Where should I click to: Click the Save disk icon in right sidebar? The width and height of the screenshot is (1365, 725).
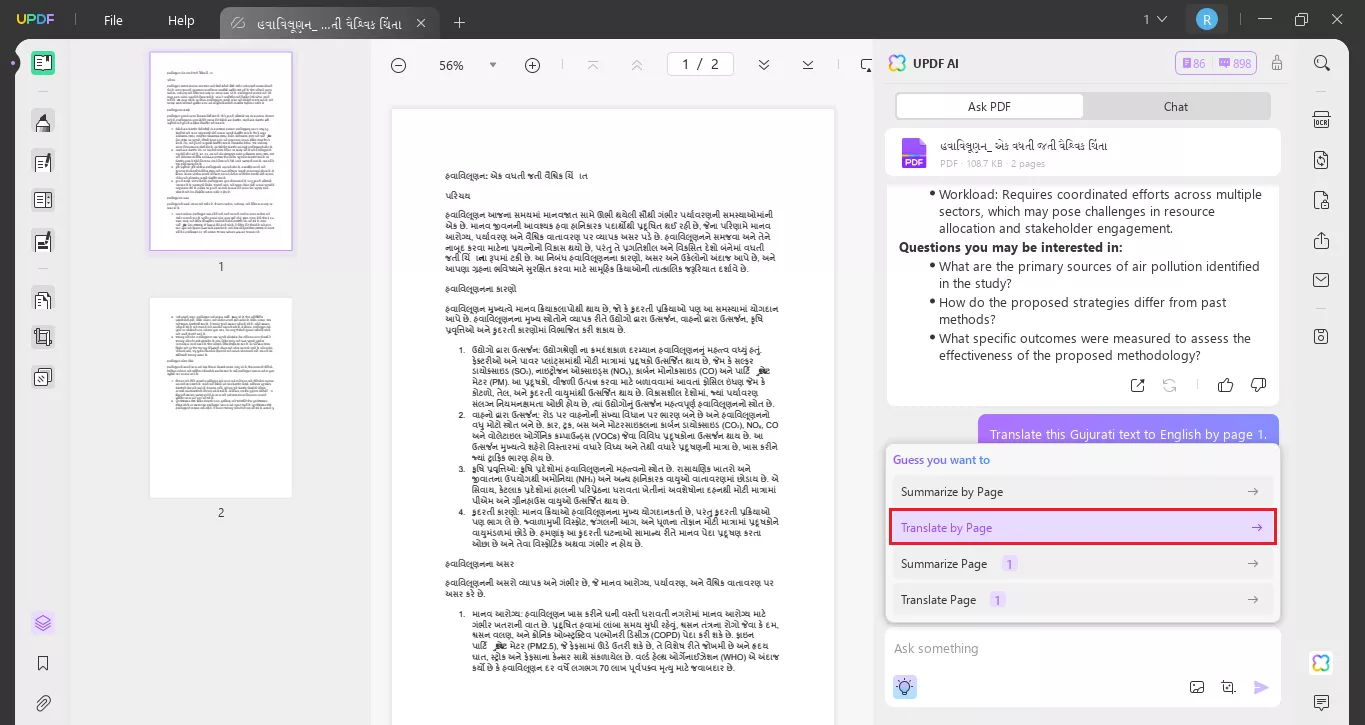click(x=1322, y=336)
